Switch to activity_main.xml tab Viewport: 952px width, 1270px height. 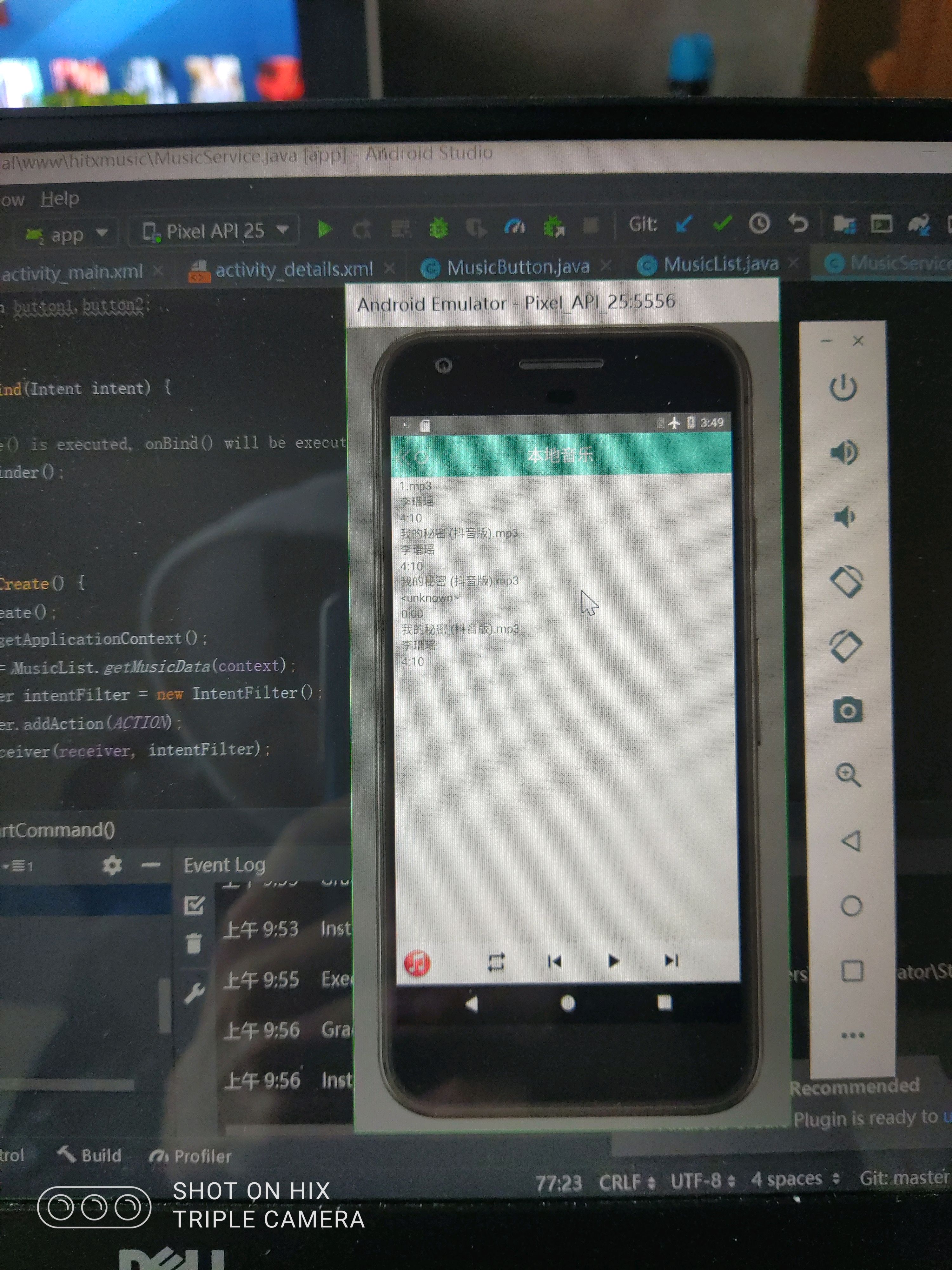(73, 273)
